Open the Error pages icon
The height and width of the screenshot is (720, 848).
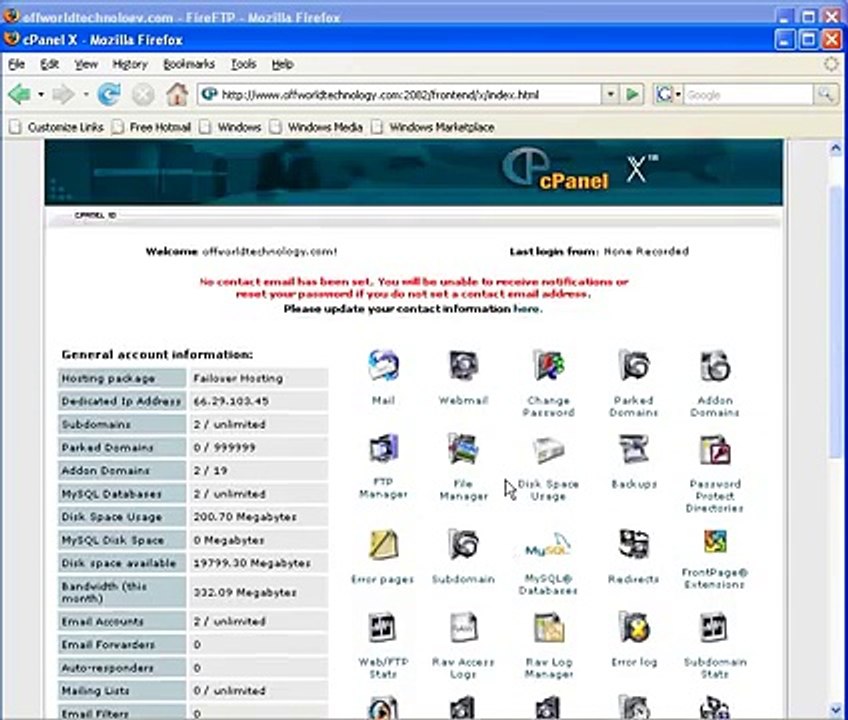pyautogui.click(x=383, y=544)
